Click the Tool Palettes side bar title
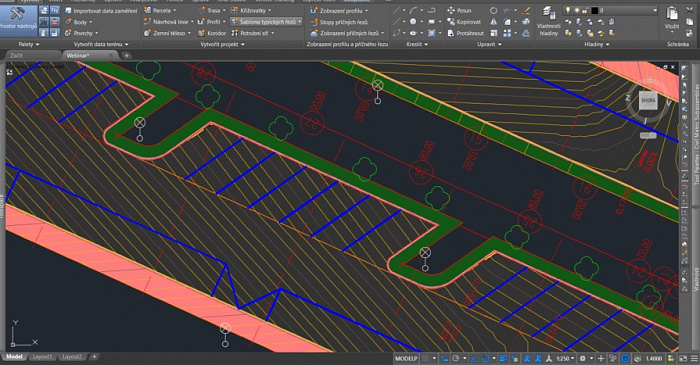This screenshot has height=365, width=700. 696,134
